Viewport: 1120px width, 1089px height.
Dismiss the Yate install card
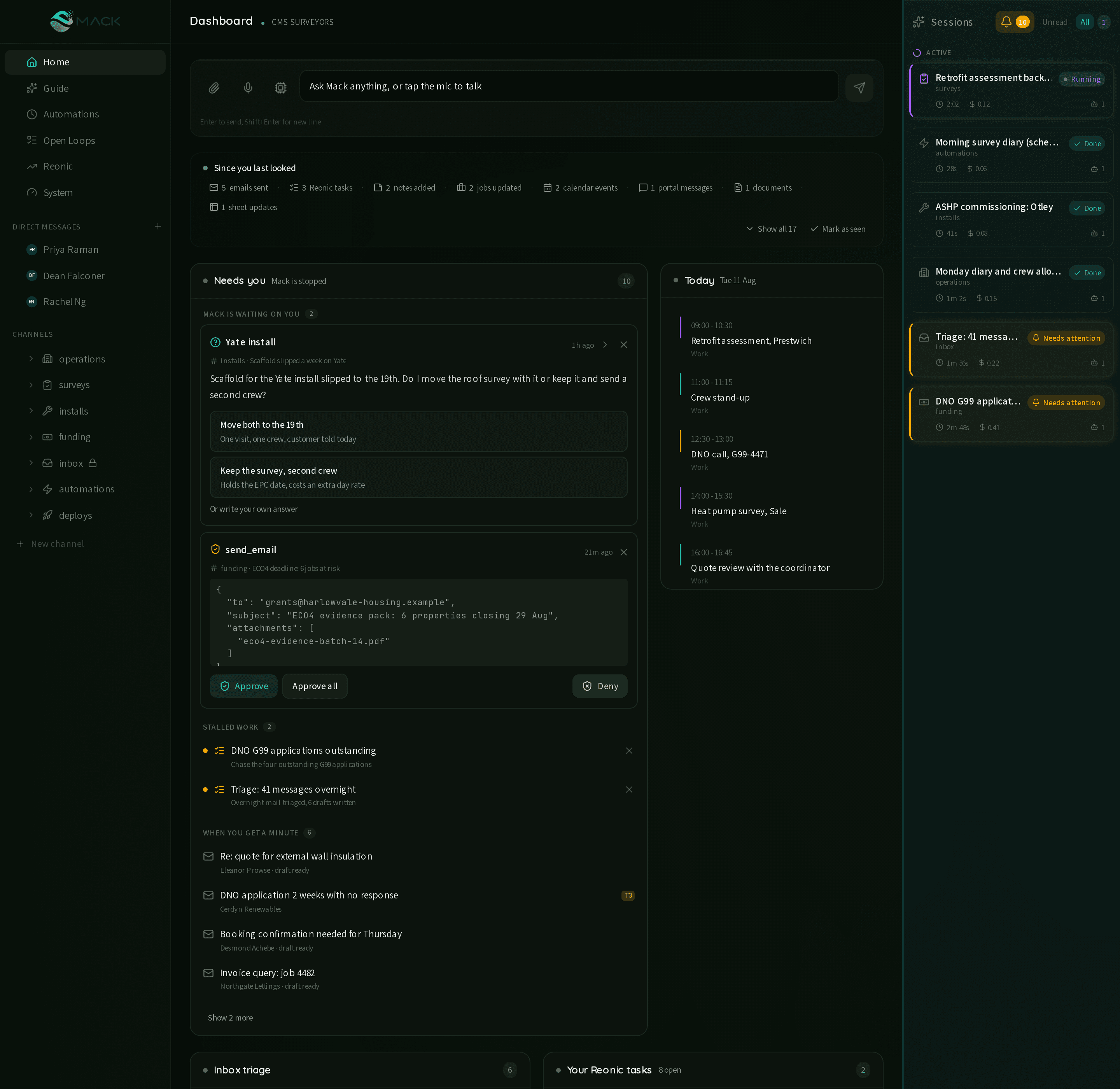[x=623, y=345]
